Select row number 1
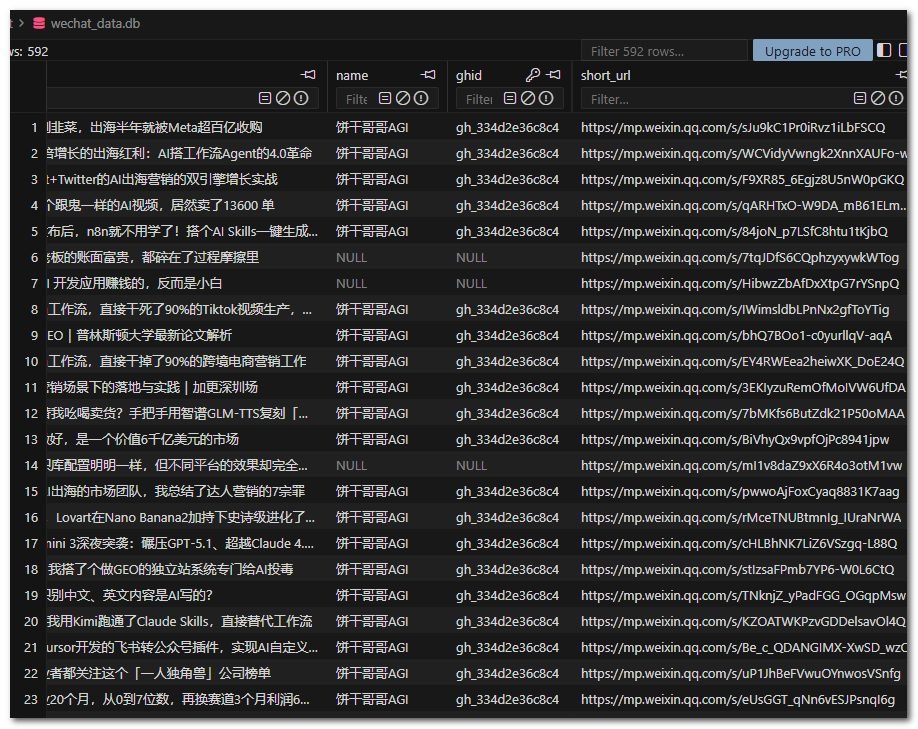This screenshot has height=729, width=918. [35, 127]
